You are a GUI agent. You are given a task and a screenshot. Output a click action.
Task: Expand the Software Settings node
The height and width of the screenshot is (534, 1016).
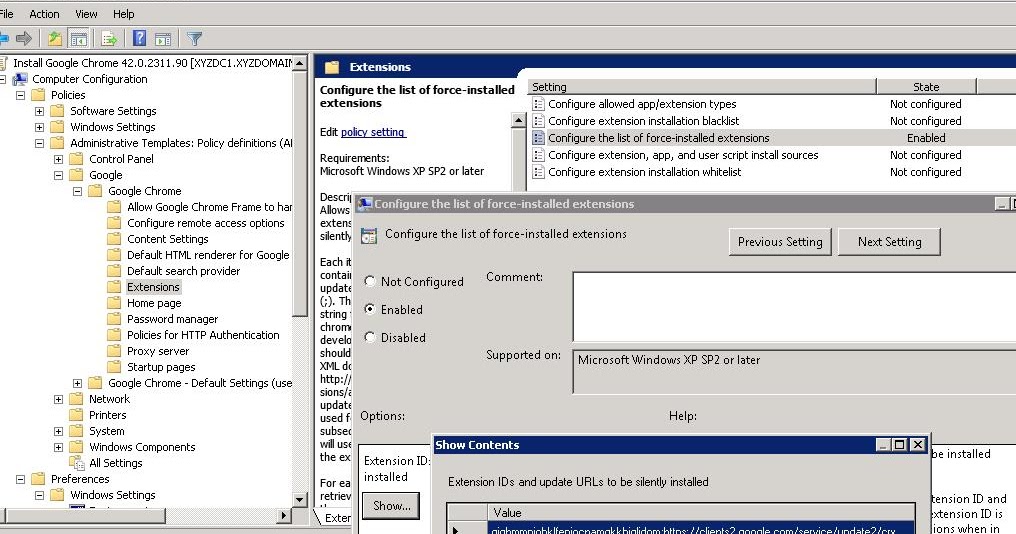coord(40,111)
